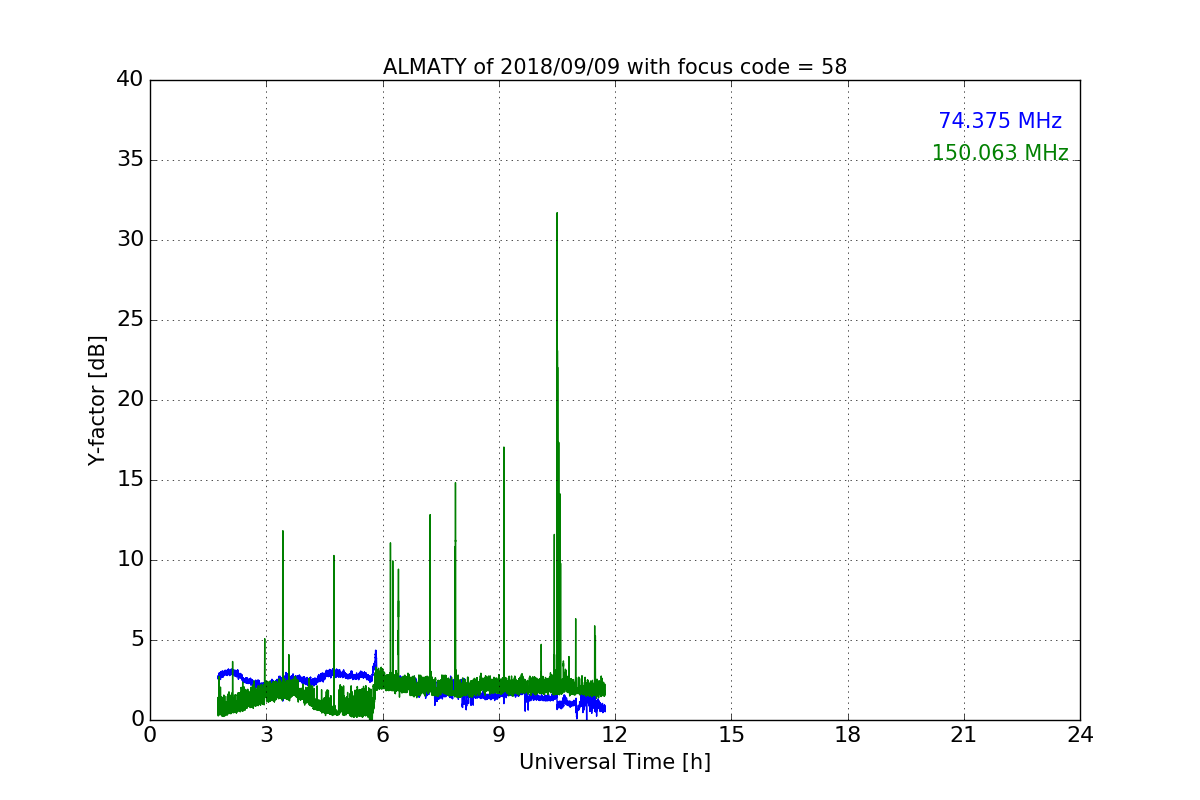
Task: Click the Universal Time [h] axis label
Action: (x=615, y=762)
